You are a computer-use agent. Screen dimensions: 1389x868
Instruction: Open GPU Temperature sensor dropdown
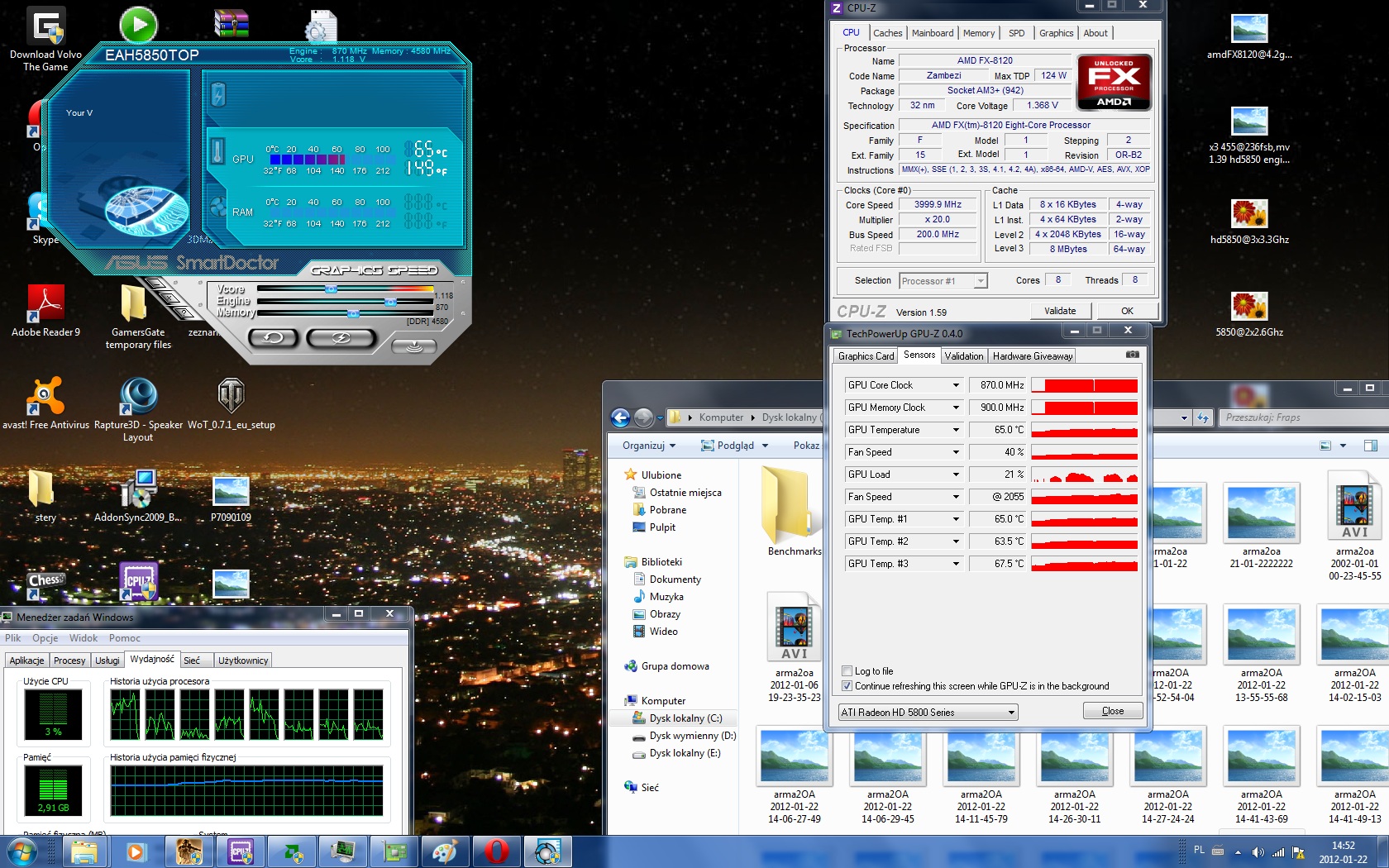pos(956,430)
